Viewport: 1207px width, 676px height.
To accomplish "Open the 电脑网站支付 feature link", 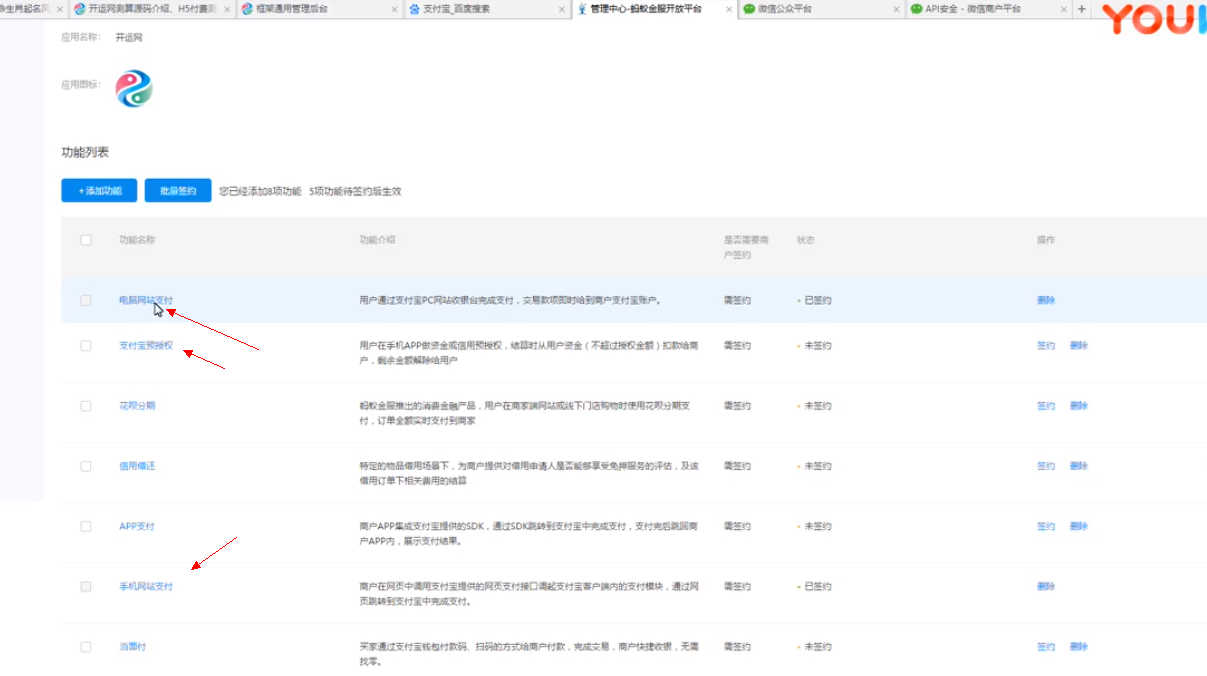I will (x=146, y=300).
